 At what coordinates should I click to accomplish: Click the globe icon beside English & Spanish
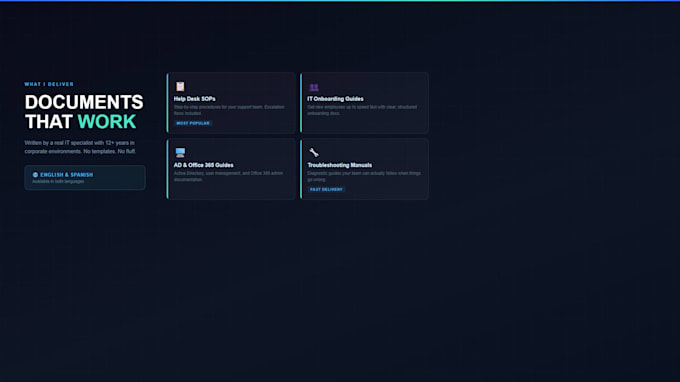coord(35,175)
